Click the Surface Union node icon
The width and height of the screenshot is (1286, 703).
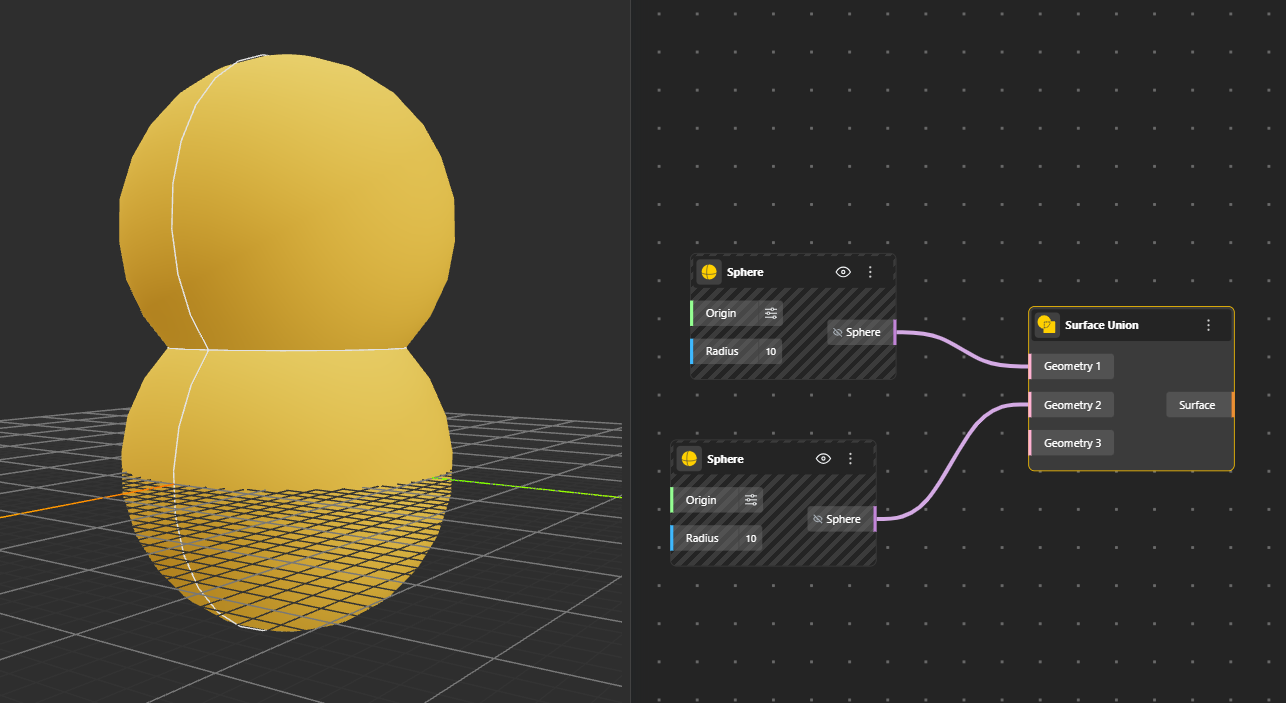pos(1047,325)
